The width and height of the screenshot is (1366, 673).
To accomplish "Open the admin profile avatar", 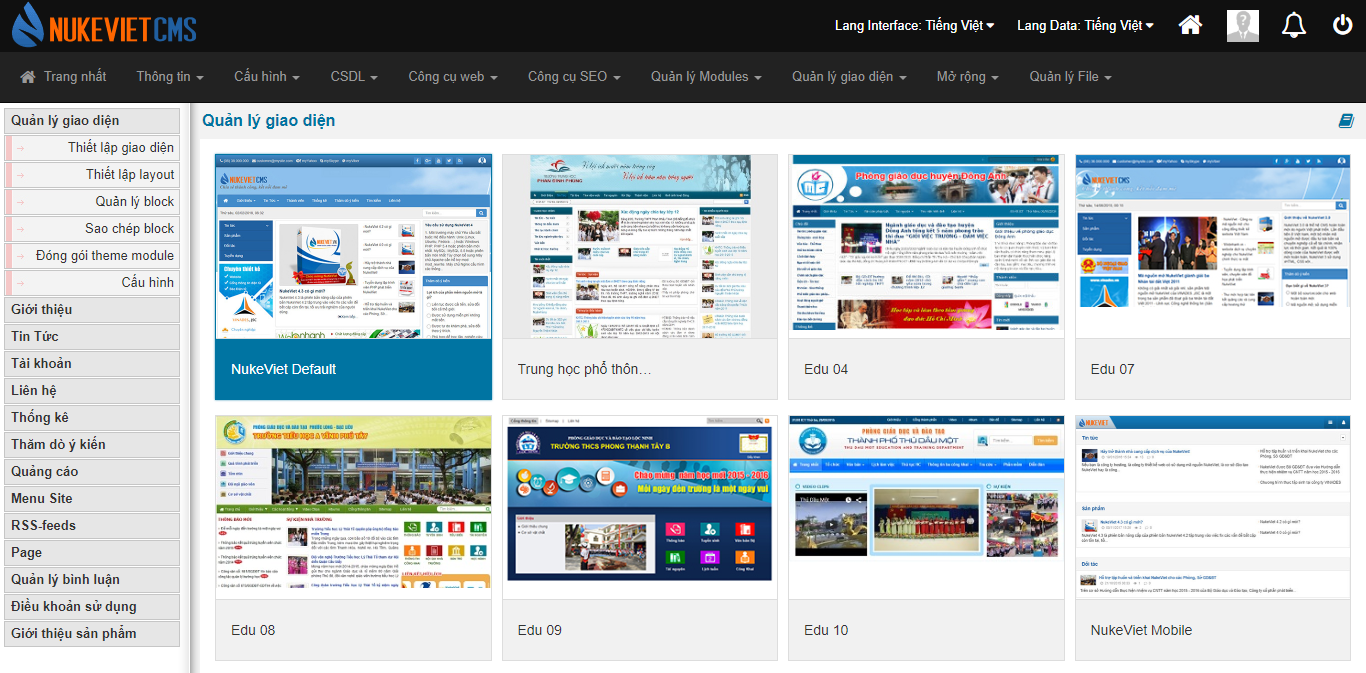I will click(x=1243, y=26).
